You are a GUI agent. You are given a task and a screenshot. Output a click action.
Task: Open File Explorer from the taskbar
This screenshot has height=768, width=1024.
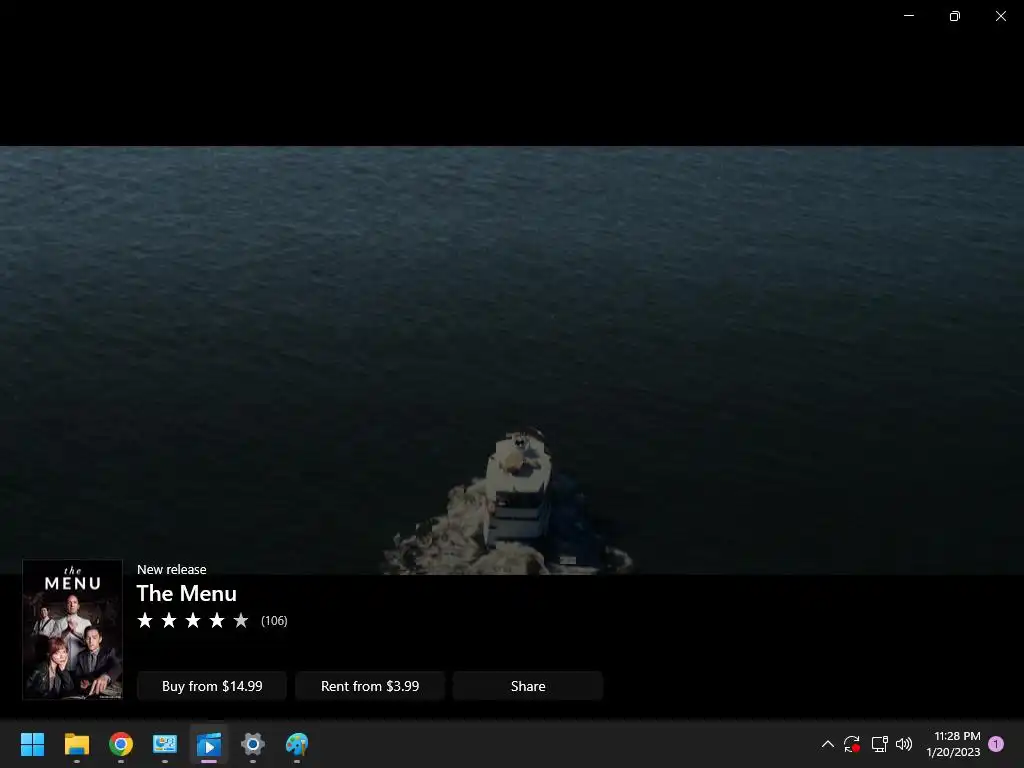pos(76,744)
